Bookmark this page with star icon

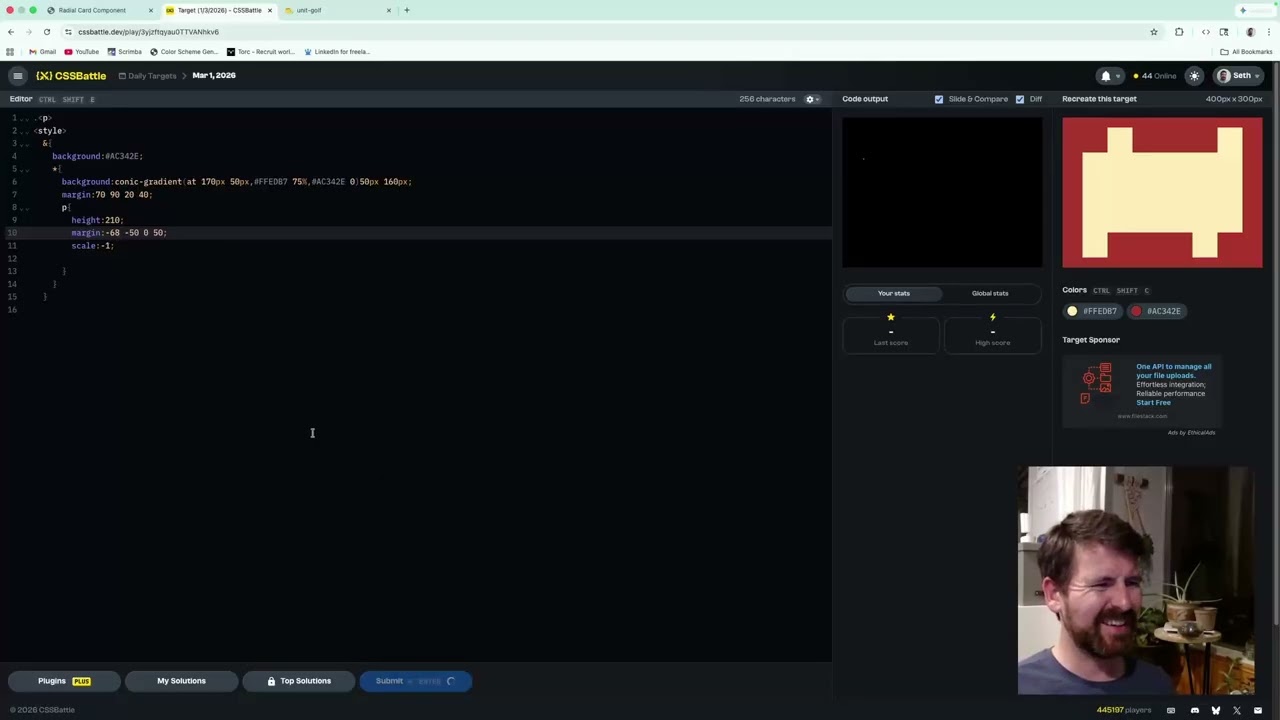(x=1154, y=32)
